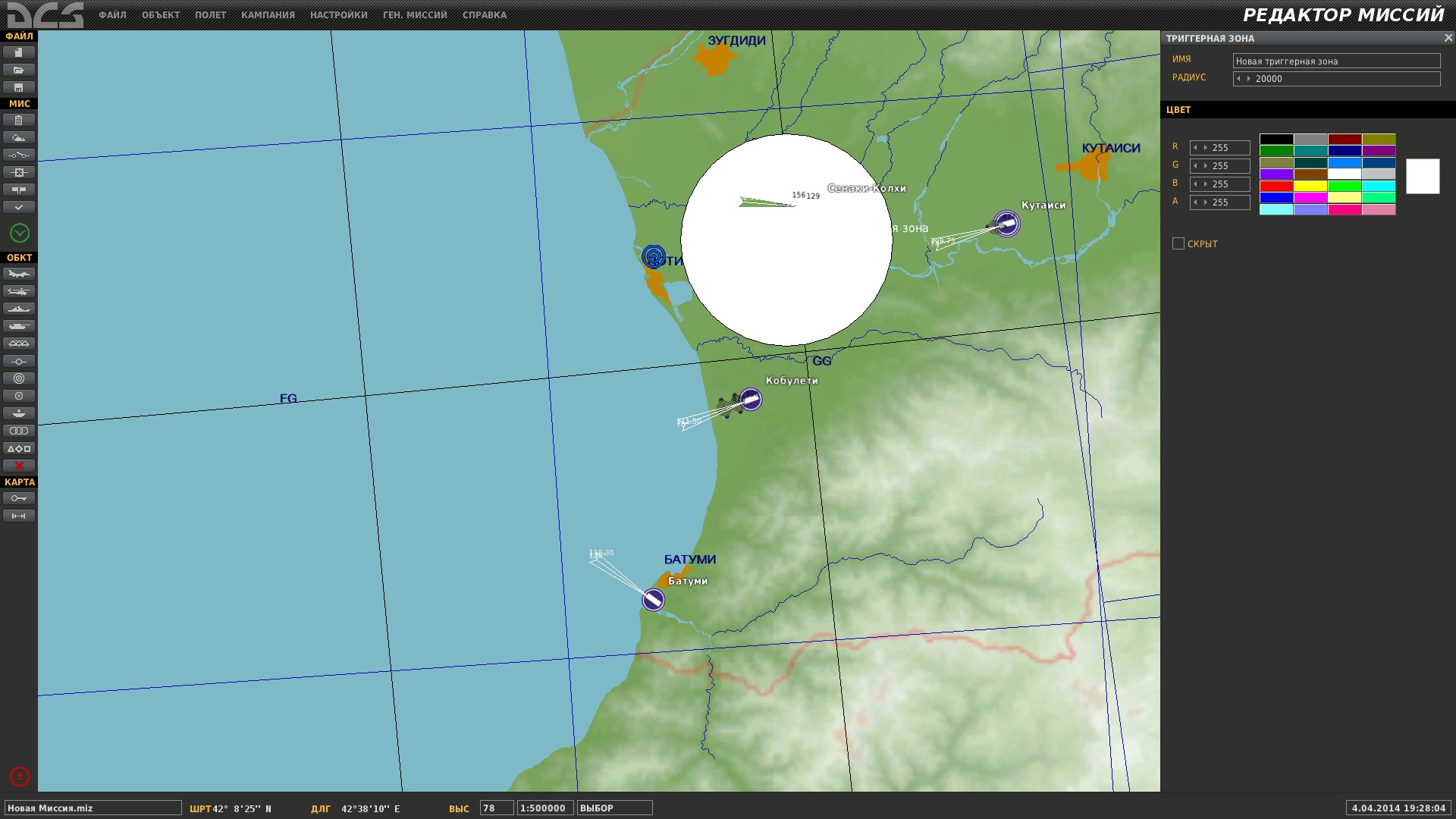Select the navigation point tool icon

[x=19, y=361]
